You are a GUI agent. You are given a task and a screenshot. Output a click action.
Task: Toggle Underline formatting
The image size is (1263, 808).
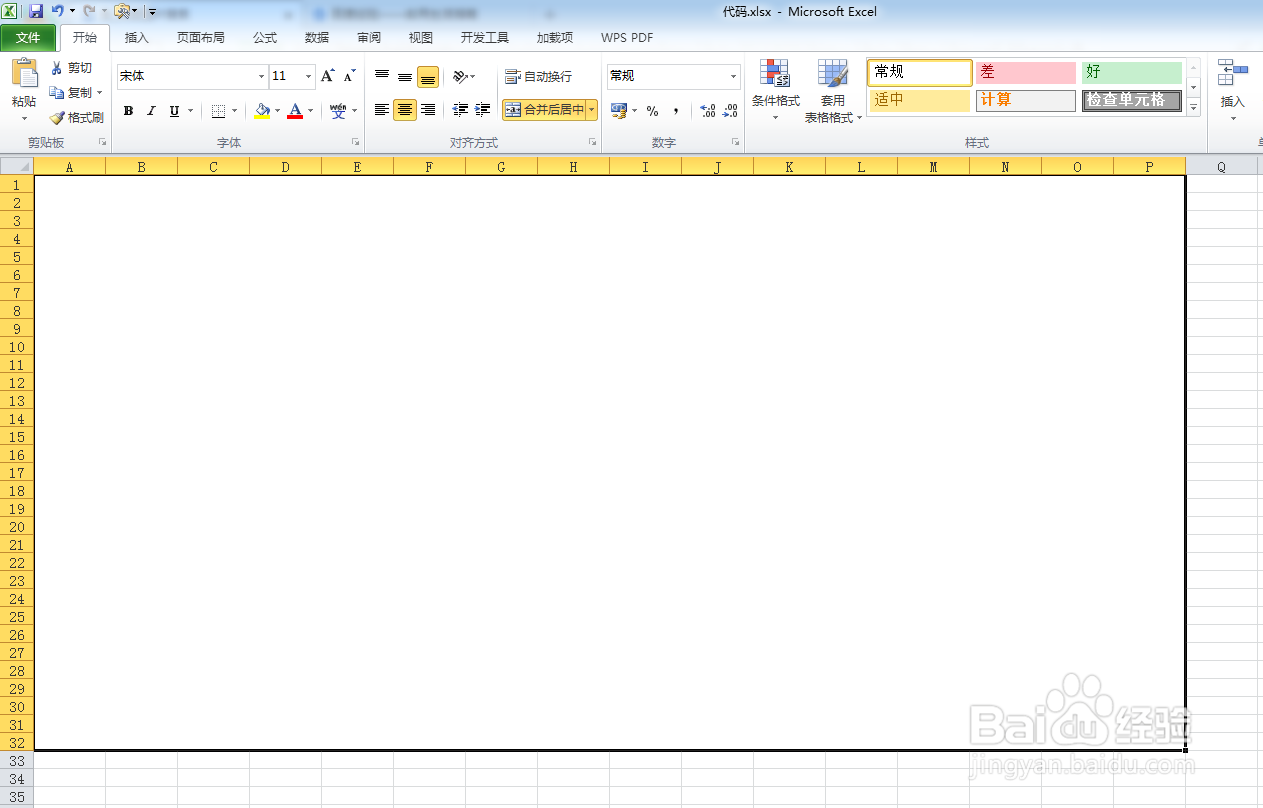[x=174, y=111]
